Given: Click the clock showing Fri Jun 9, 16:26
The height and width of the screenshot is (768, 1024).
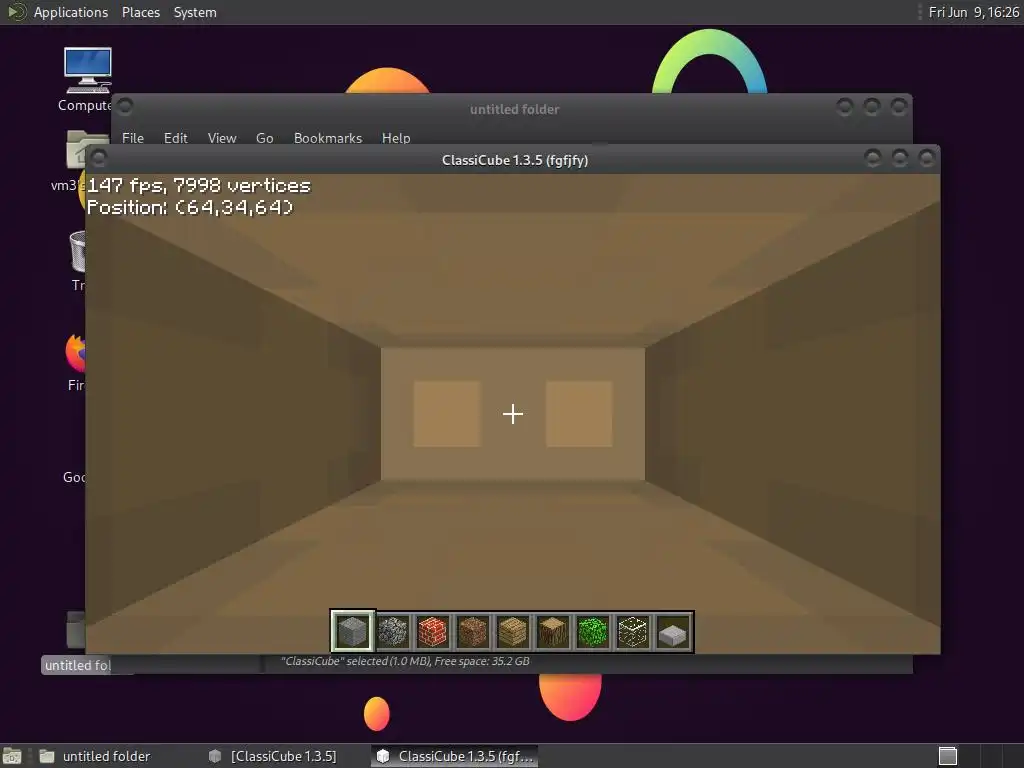Looking at the screenshot, I should pyautogui.click(x=973, y=12).
